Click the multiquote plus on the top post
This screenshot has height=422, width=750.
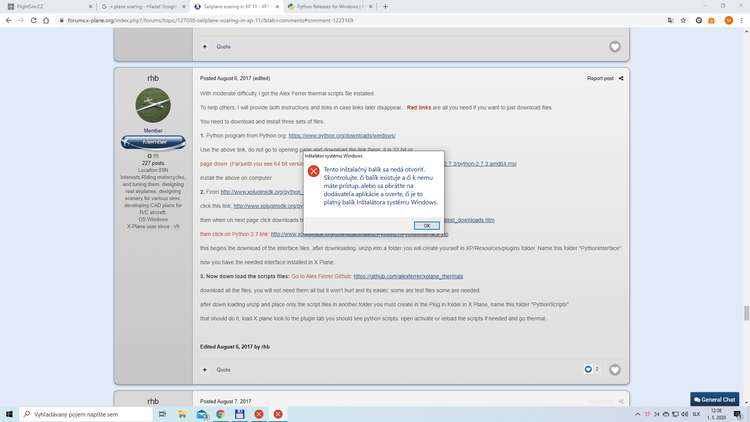pos(205,46)
